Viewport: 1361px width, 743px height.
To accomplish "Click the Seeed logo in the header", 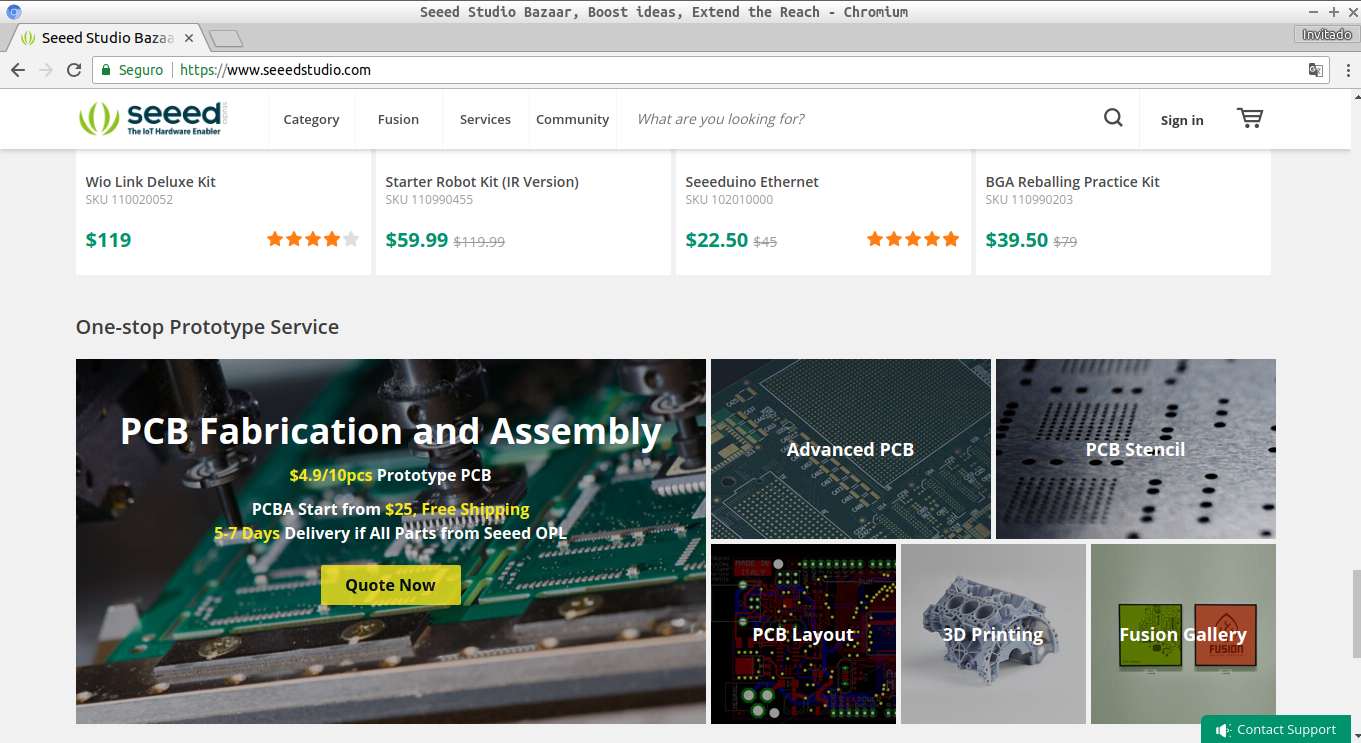I will point(154,119).
